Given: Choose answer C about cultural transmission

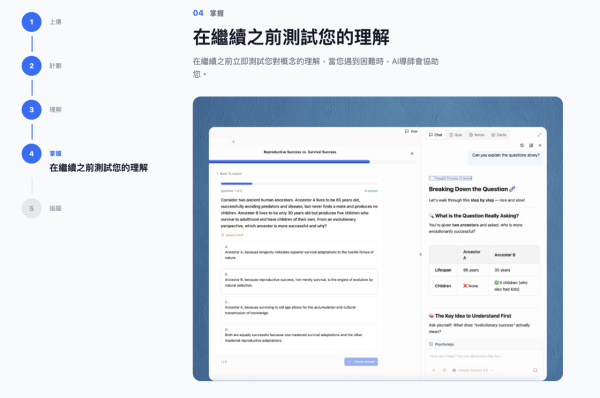Looking at the screenshot, I should 299,309.
